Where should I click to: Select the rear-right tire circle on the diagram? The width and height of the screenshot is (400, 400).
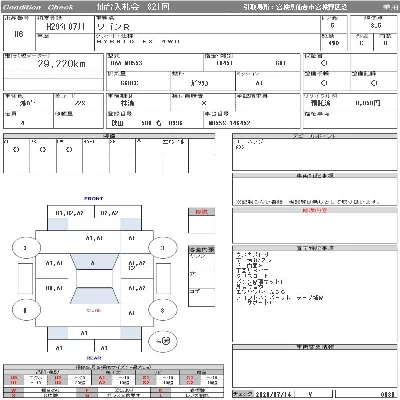pyautogui.click(x=162, y=310)
